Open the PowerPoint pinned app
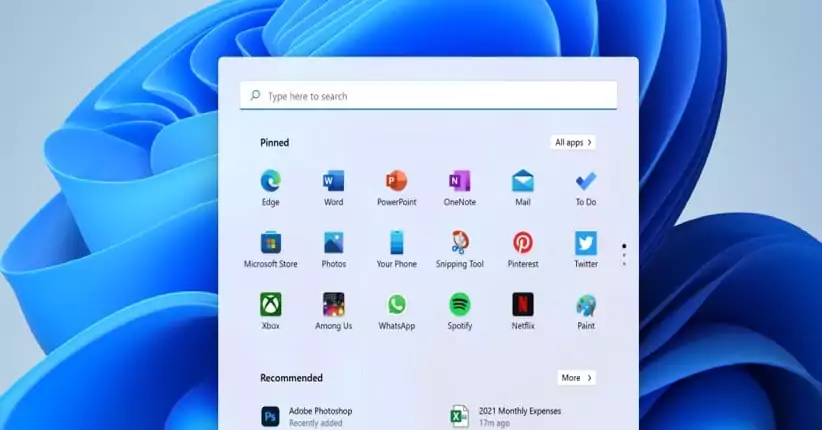Viewport: 822px width, 430px height. click(x=396, y=182)
